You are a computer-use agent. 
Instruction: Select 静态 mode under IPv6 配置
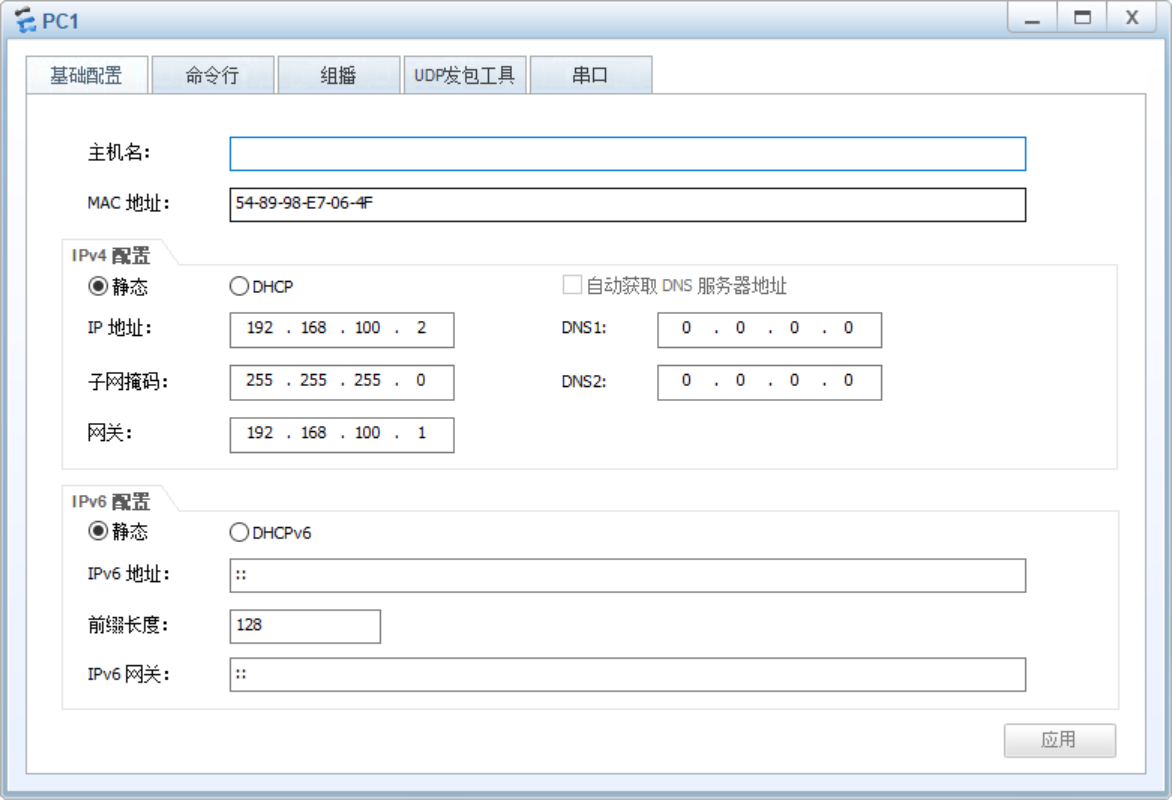click(x=95, y=533)
